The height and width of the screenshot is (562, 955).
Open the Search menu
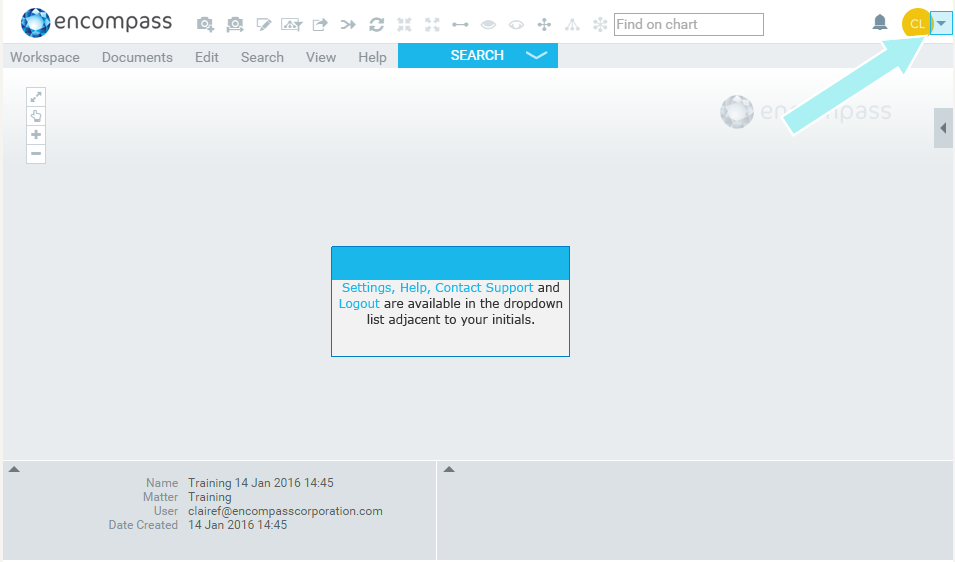(262, 57)
